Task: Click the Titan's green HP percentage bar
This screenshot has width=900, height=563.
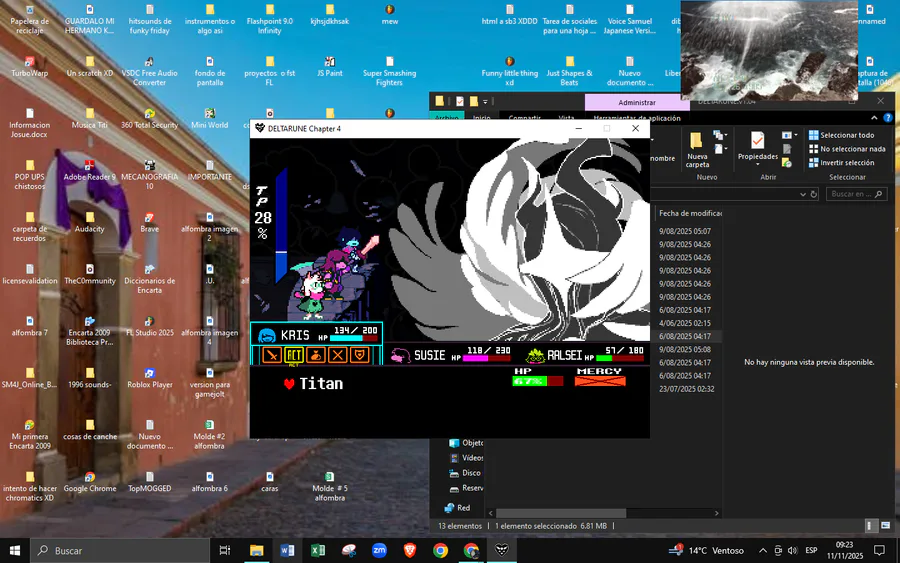Action: [538, 381]
